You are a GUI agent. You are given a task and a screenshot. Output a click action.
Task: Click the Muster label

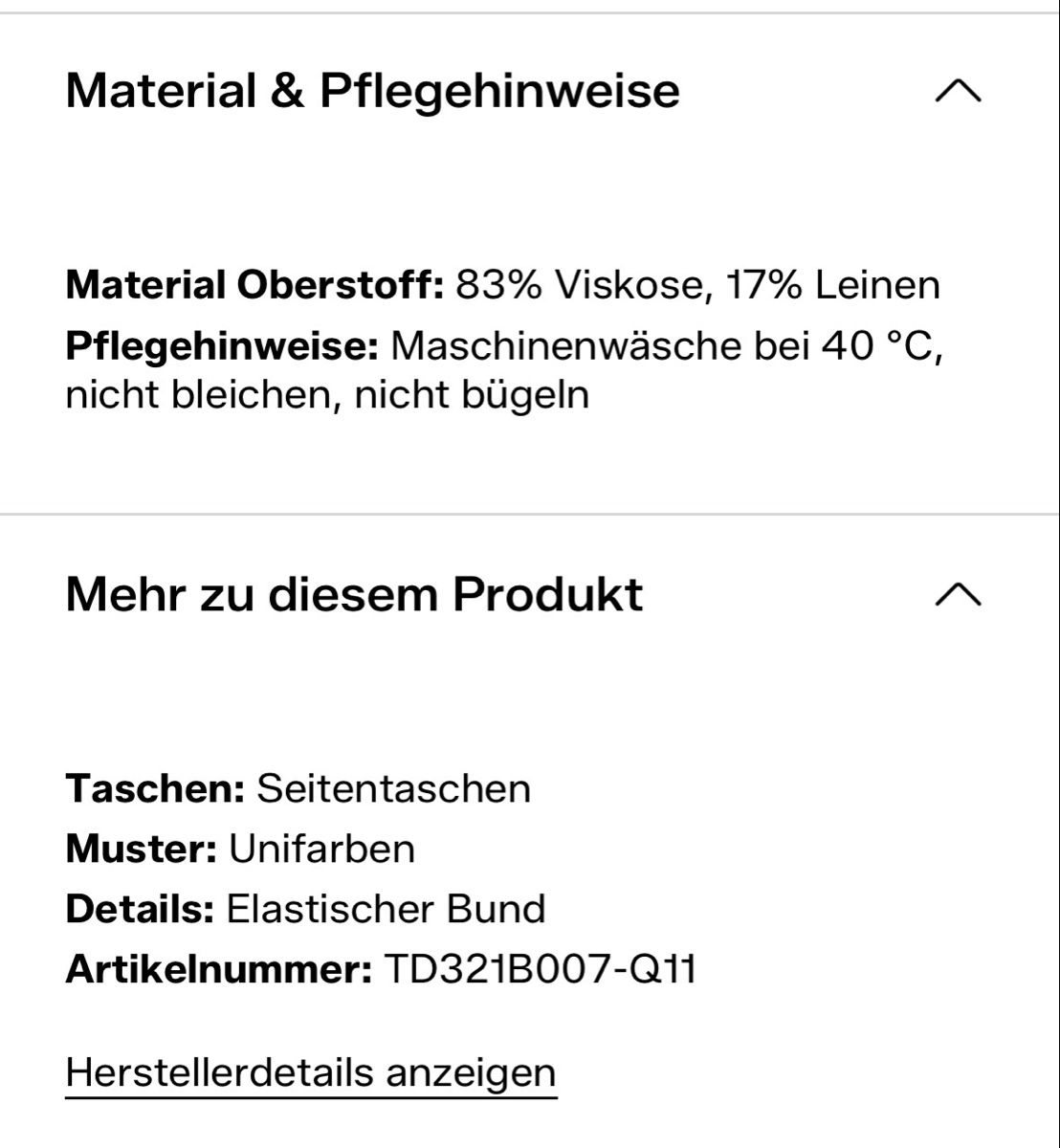coord(142,849)
